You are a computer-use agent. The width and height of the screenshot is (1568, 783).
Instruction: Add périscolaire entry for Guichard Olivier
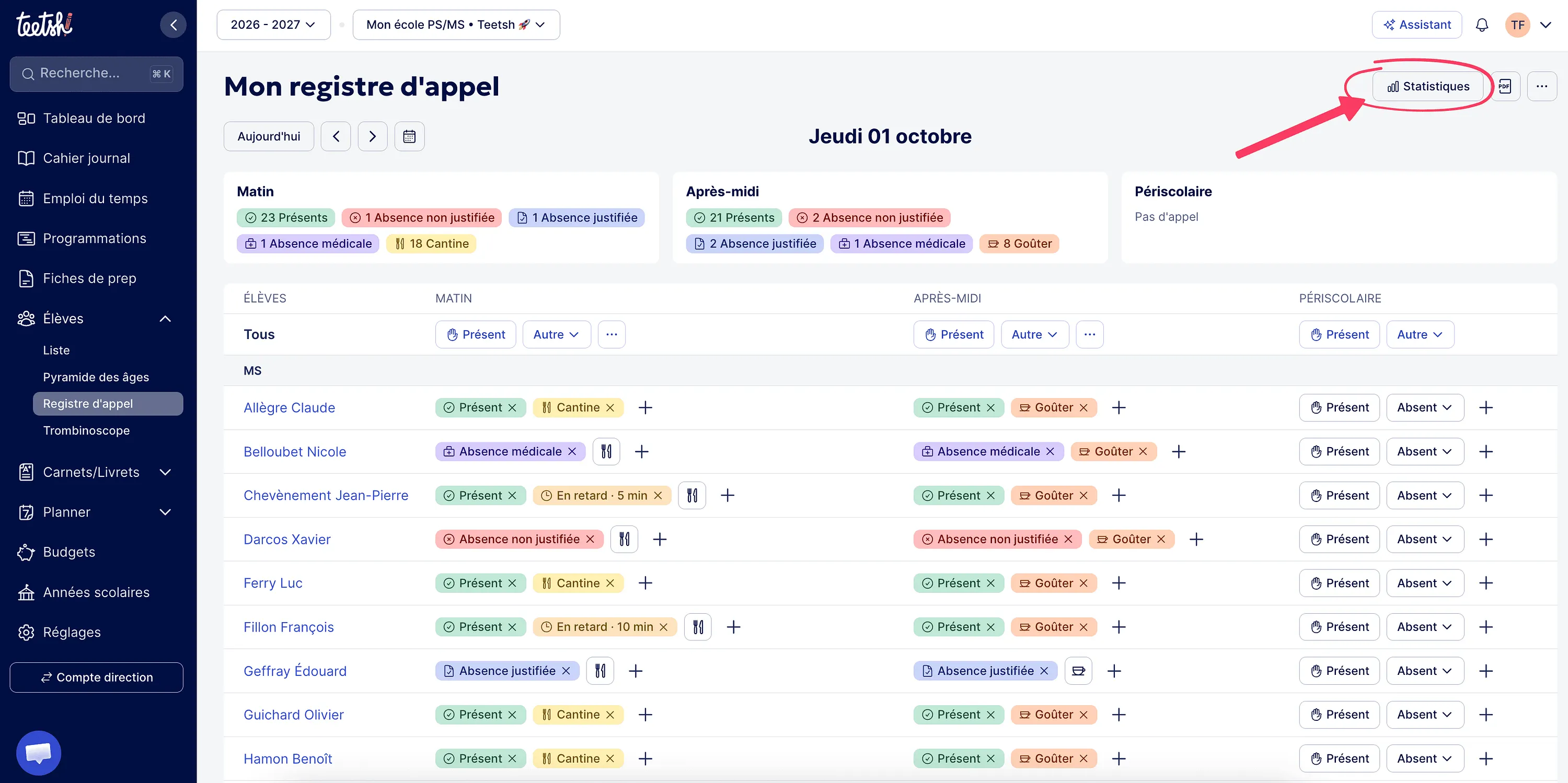(x=1486, y=714)
